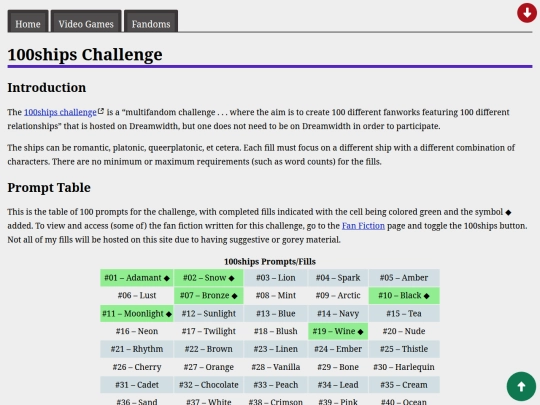Select the '#35 – Cream' cell
This screenshot has width=540, height=405.
[404, 385]
